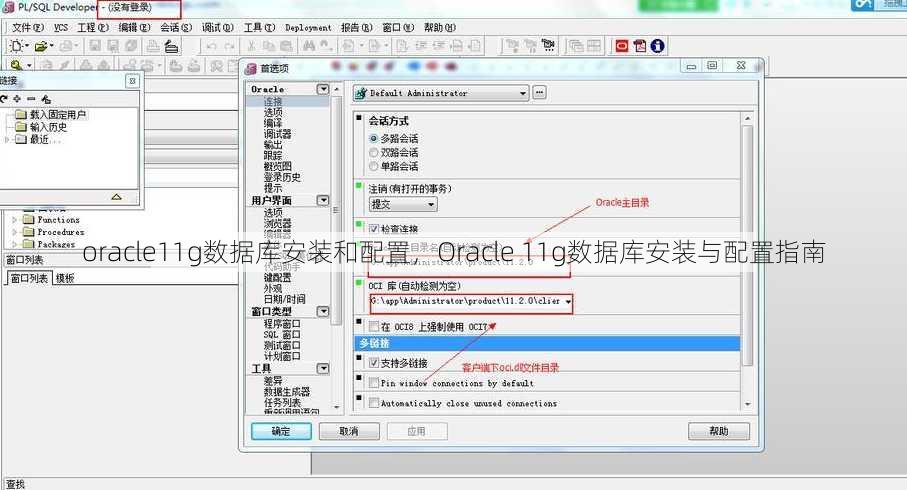Select the 单路会话 radio button
Viewport: 907px width, 490px height.
coord(373,167)
